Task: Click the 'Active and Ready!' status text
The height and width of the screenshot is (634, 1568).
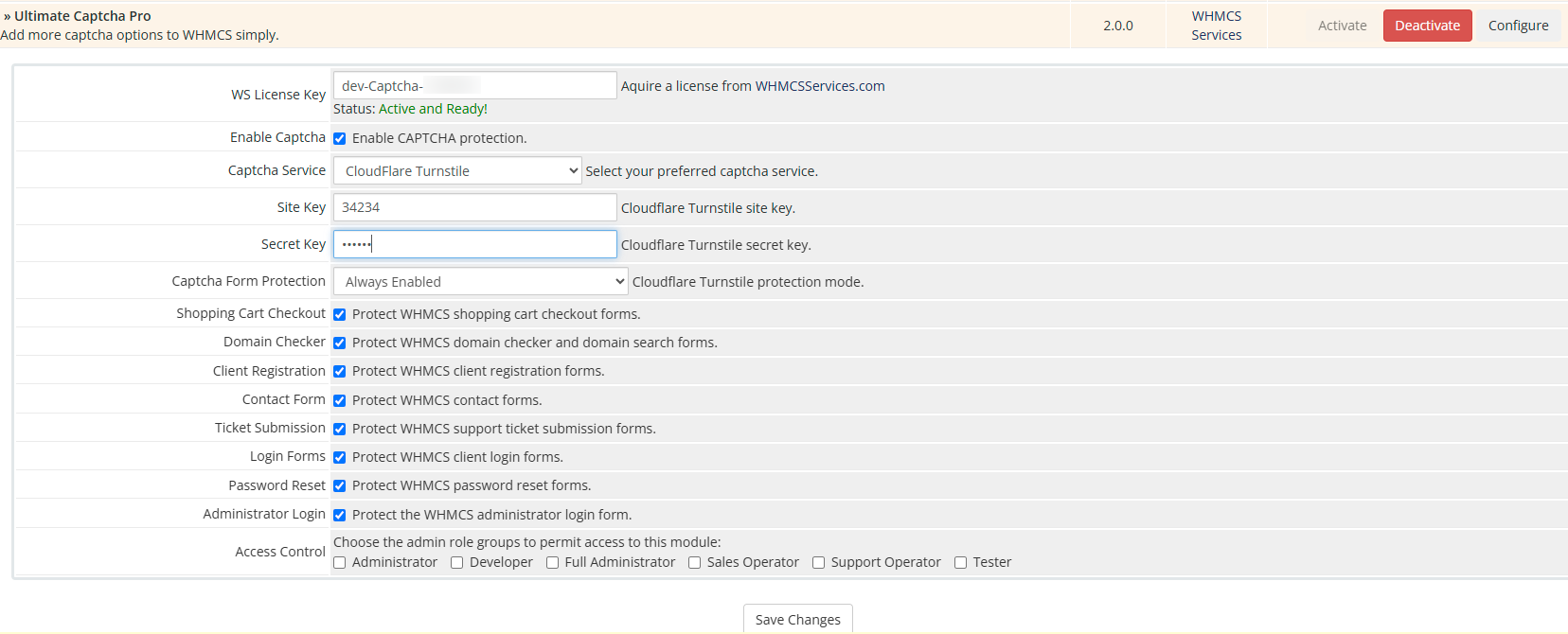Action: pyautogui.click(x=433, y=109)
